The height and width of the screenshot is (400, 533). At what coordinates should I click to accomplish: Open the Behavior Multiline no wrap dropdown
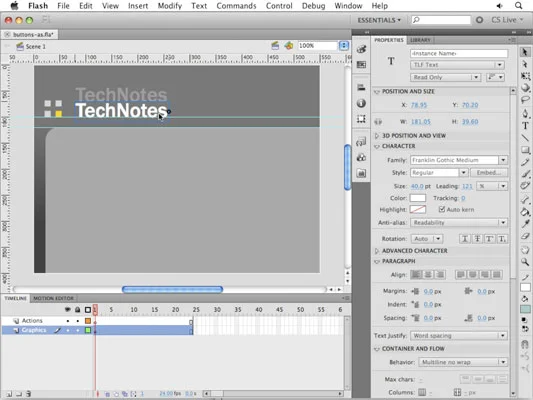[x=463, y=362]
